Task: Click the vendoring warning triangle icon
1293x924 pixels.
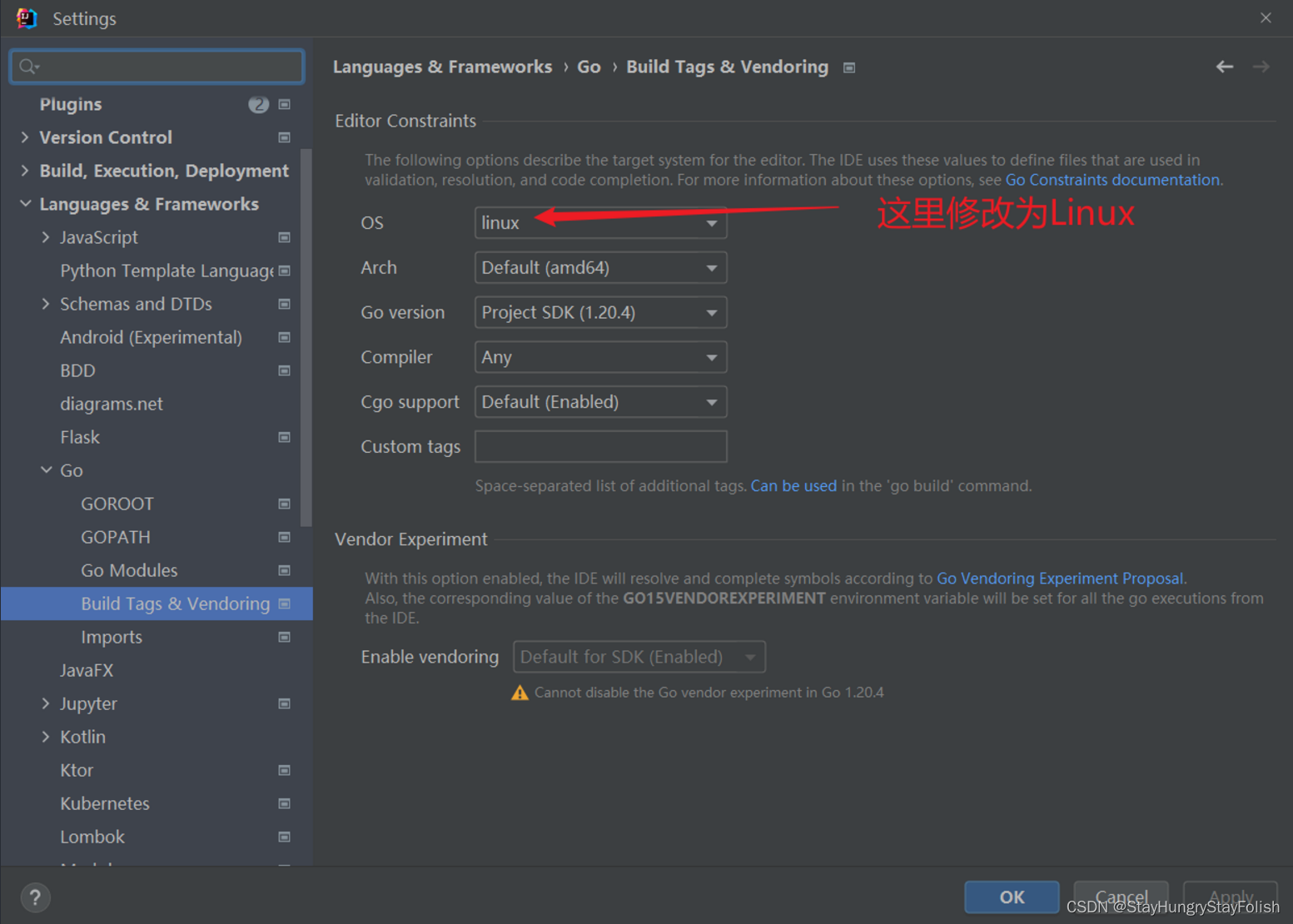Action: pyautogui.click(x=520, y=693)
